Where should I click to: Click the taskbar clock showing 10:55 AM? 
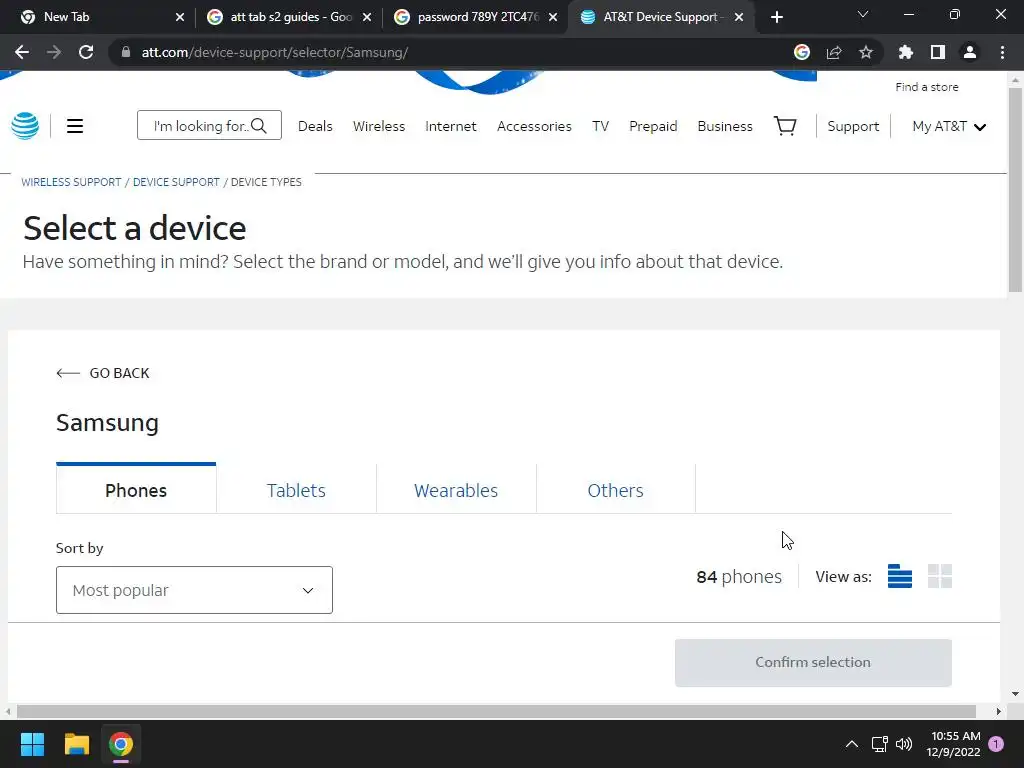coord(954,744)
